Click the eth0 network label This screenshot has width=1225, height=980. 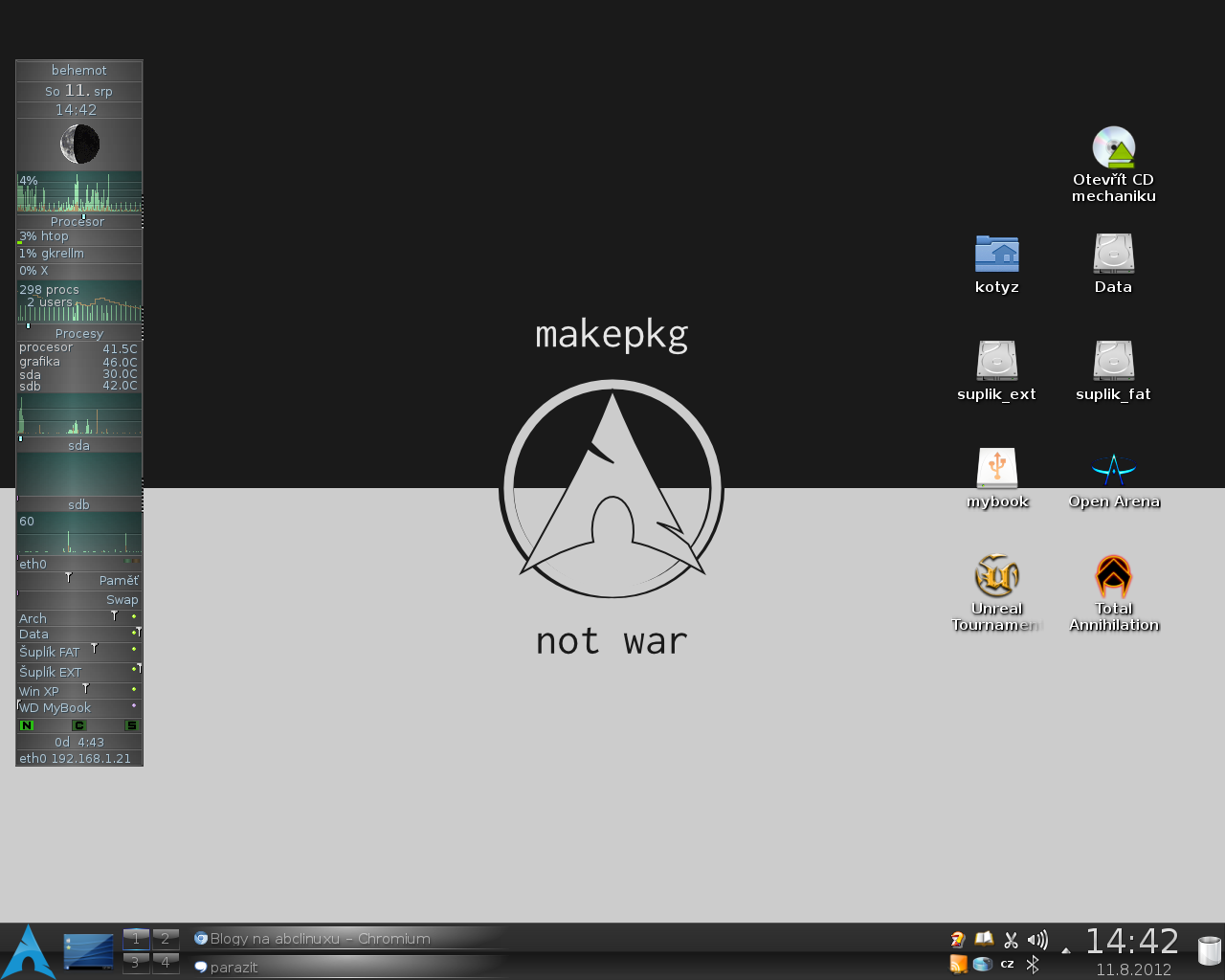pos(33,565)
